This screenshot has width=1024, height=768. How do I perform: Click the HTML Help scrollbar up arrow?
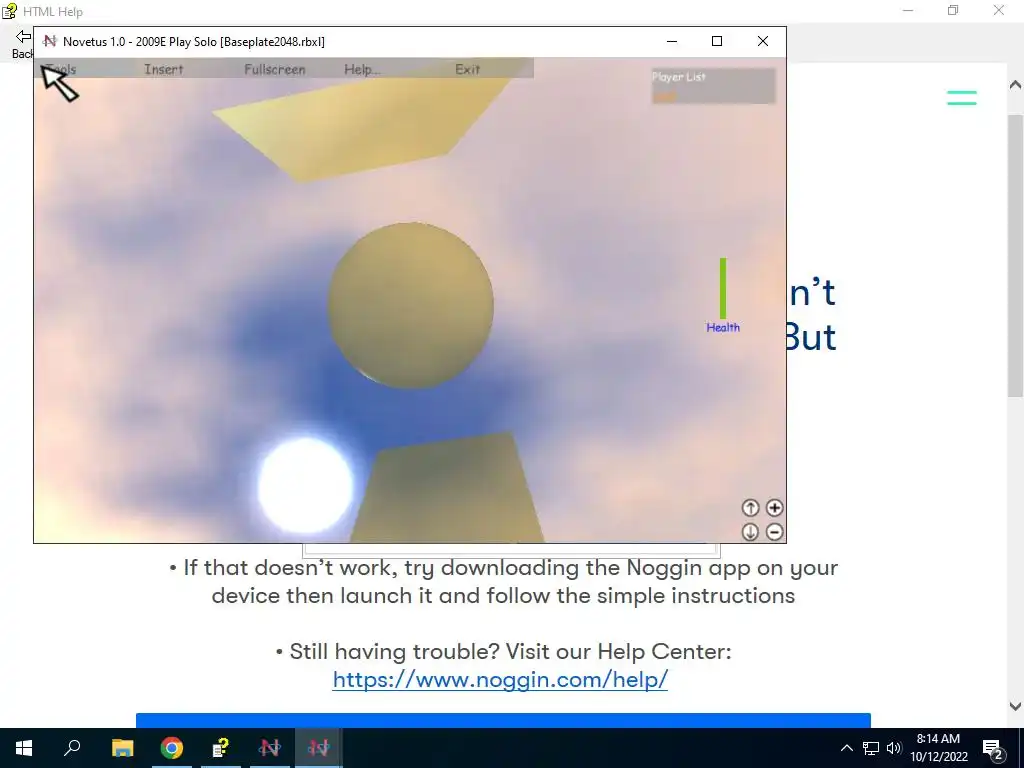point(1015,85)
